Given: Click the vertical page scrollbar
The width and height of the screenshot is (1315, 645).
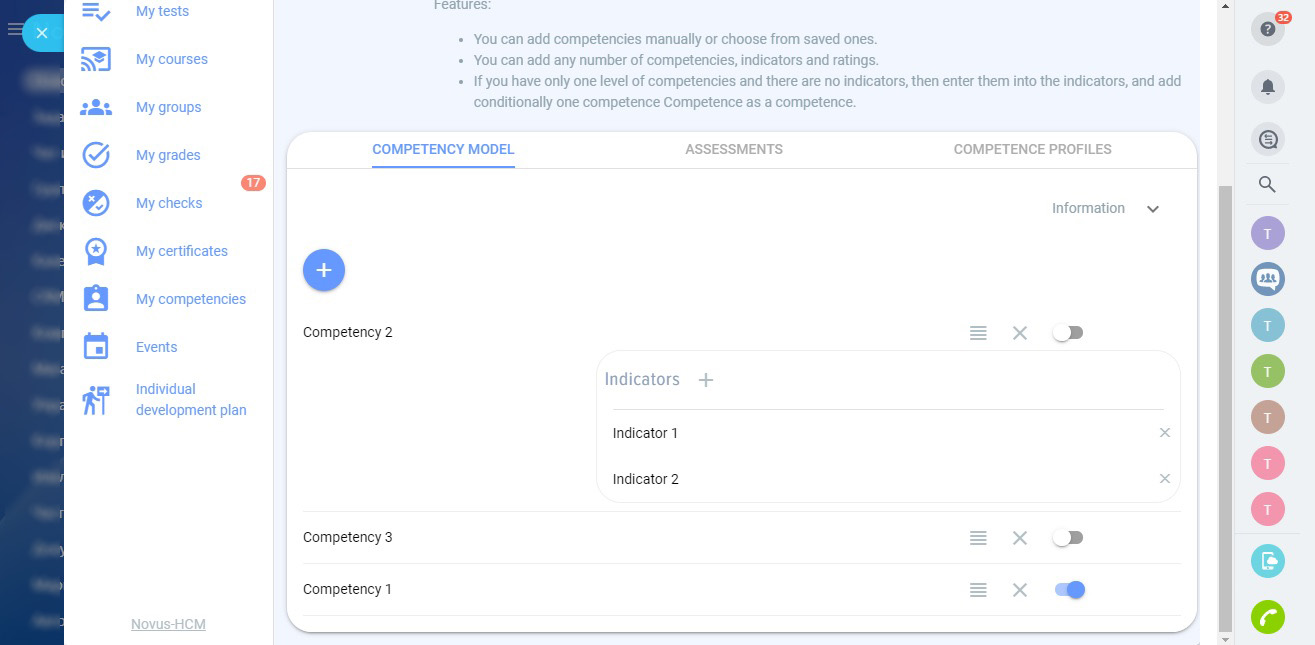Looking at the screenshot, I should coord(1225,400).
